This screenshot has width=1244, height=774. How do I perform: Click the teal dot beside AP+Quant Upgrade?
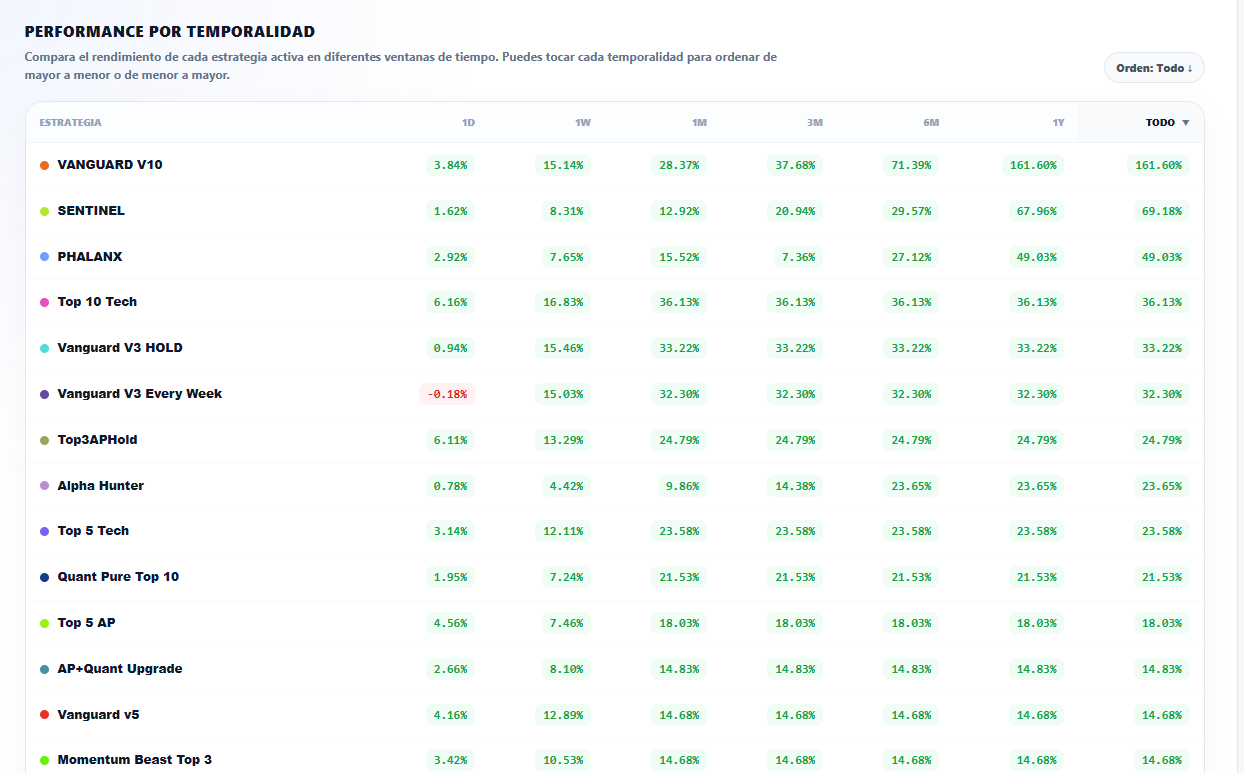pos(44,669)
